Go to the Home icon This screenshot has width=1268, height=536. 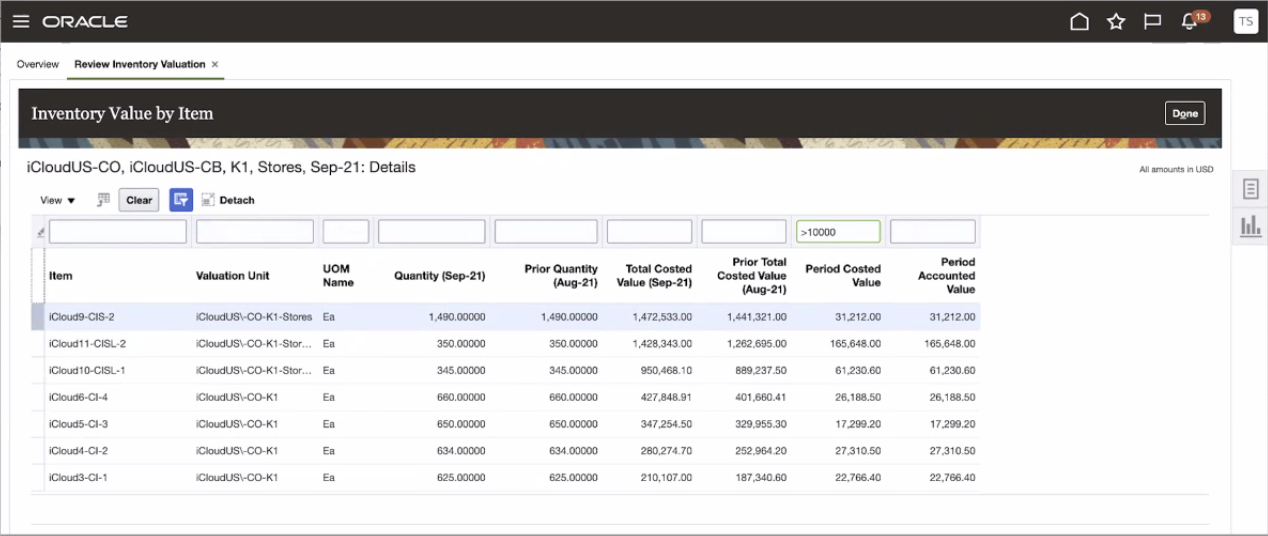(x=1079, y=21)
